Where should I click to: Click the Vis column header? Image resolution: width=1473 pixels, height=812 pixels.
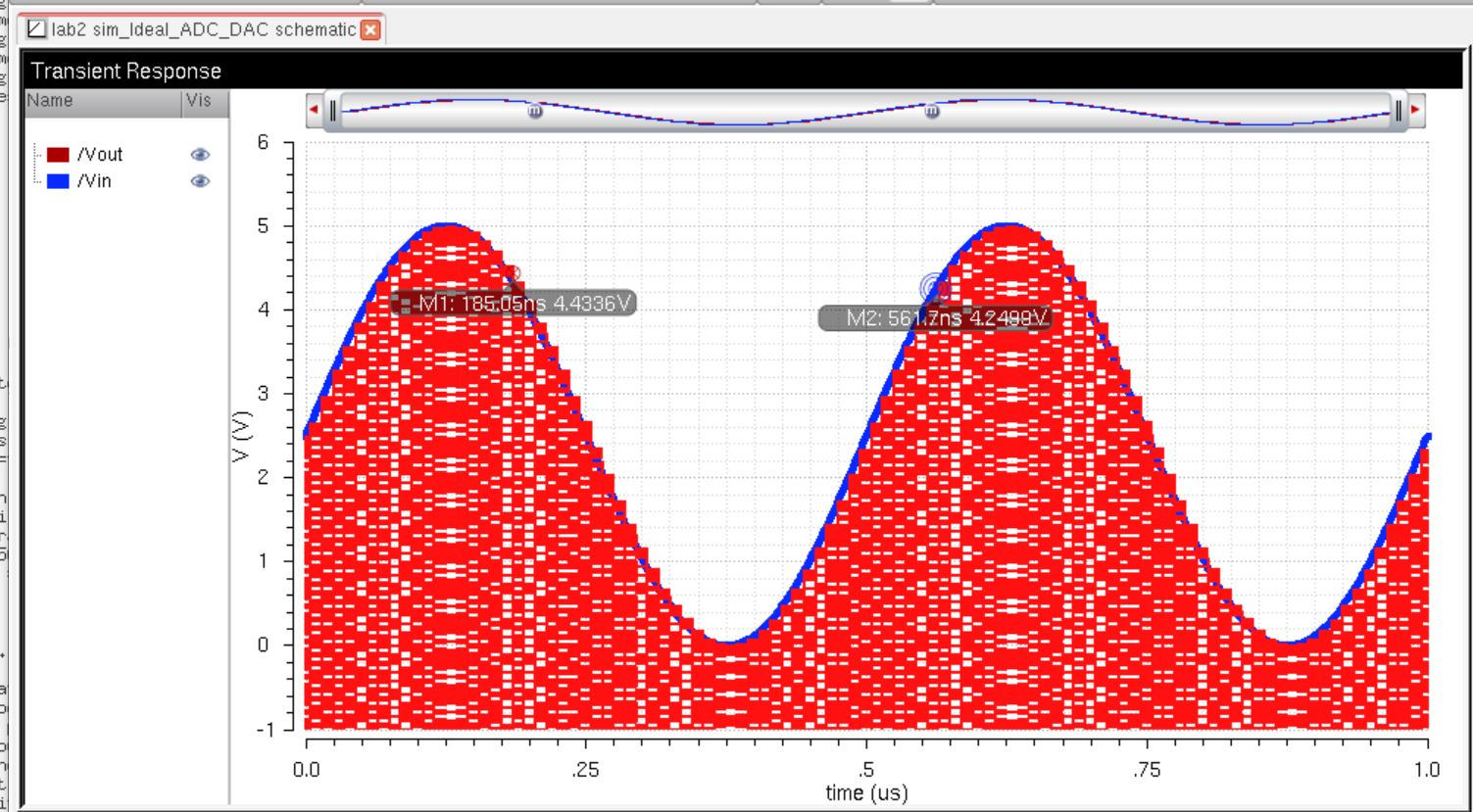(199, 101)
